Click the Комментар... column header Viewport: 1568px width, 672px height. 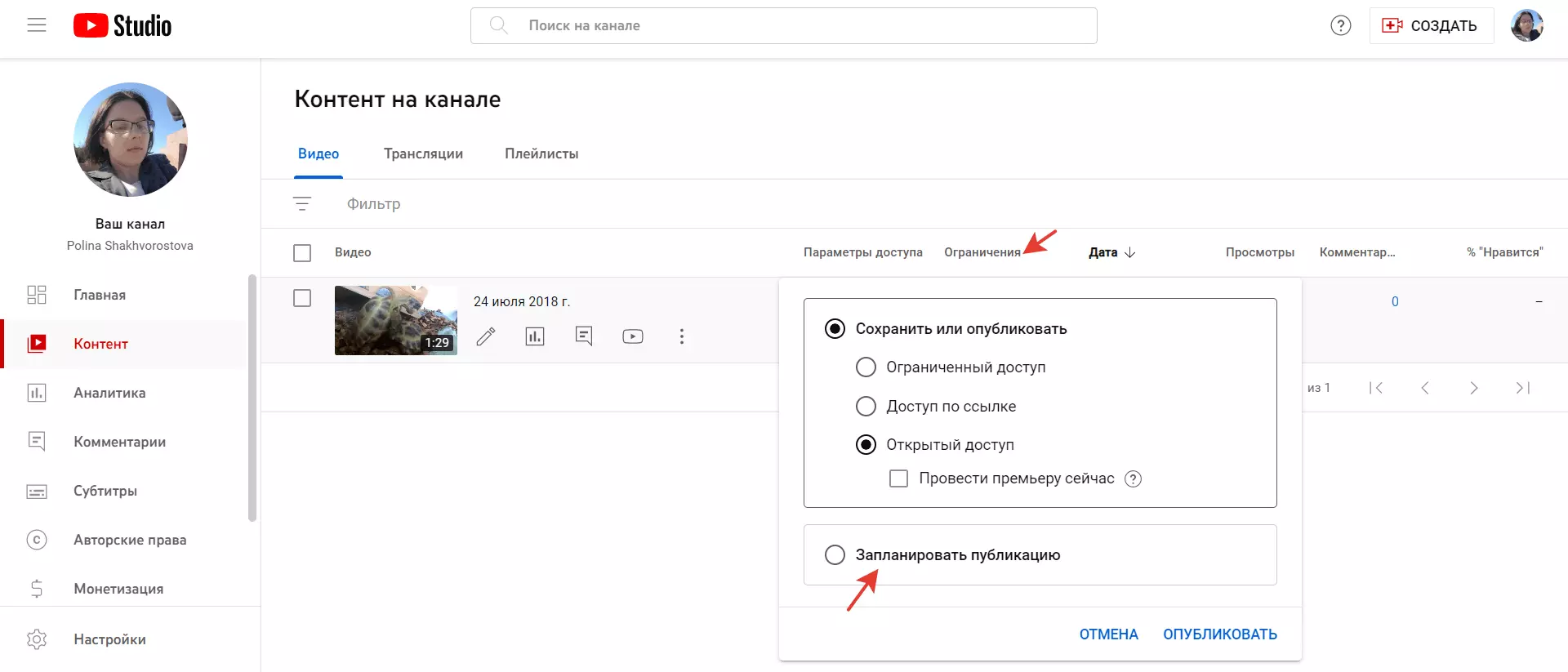(1357, 252)
